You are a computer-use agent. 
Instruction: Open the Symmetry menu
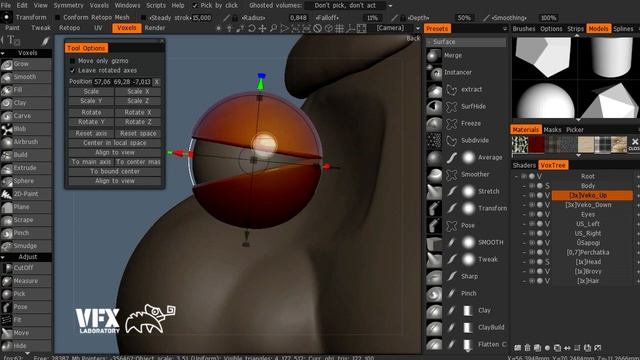[x=69, y=6]
